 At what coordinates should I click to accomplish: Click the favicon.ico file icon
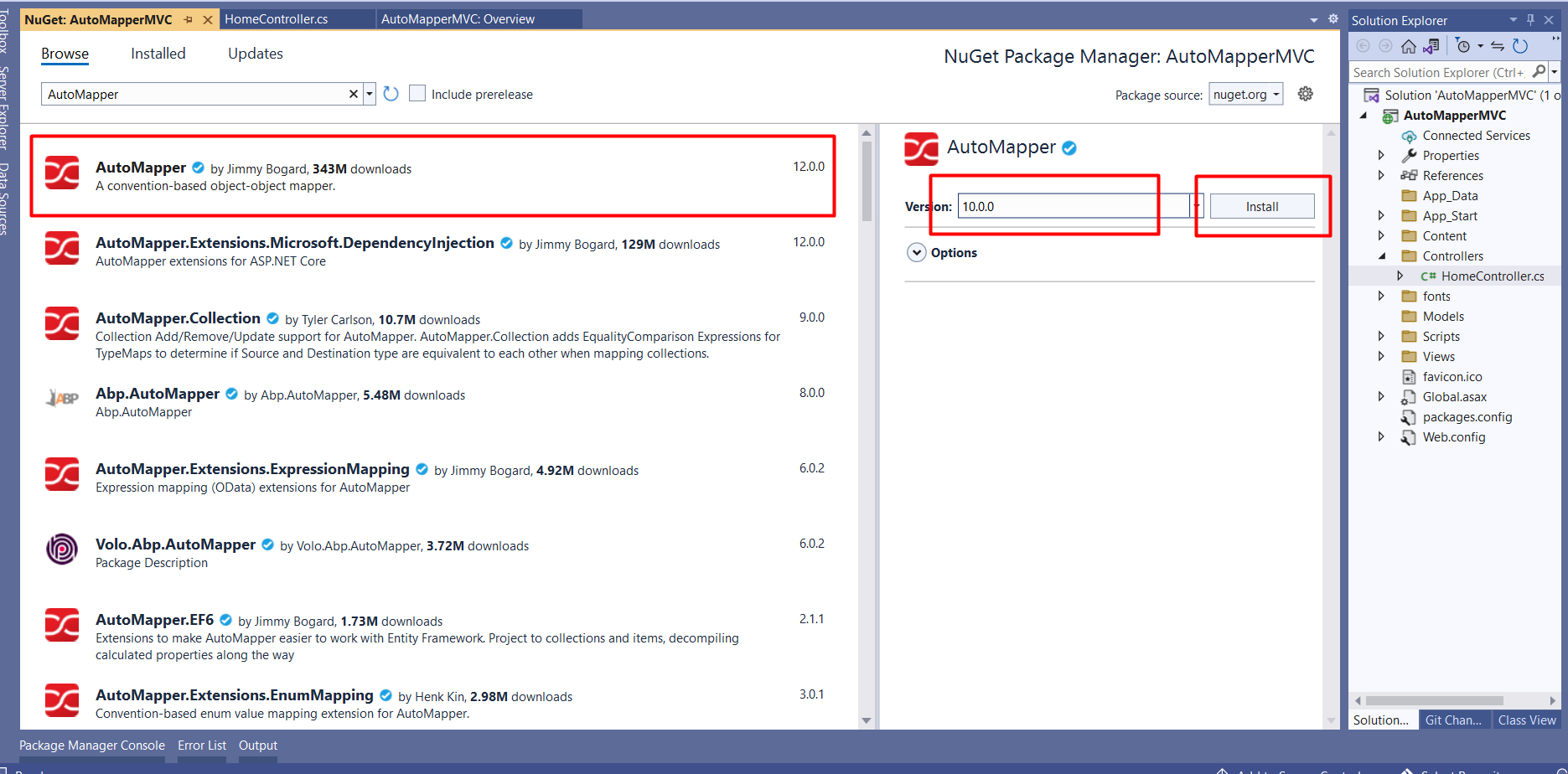tap(1410, 377)
